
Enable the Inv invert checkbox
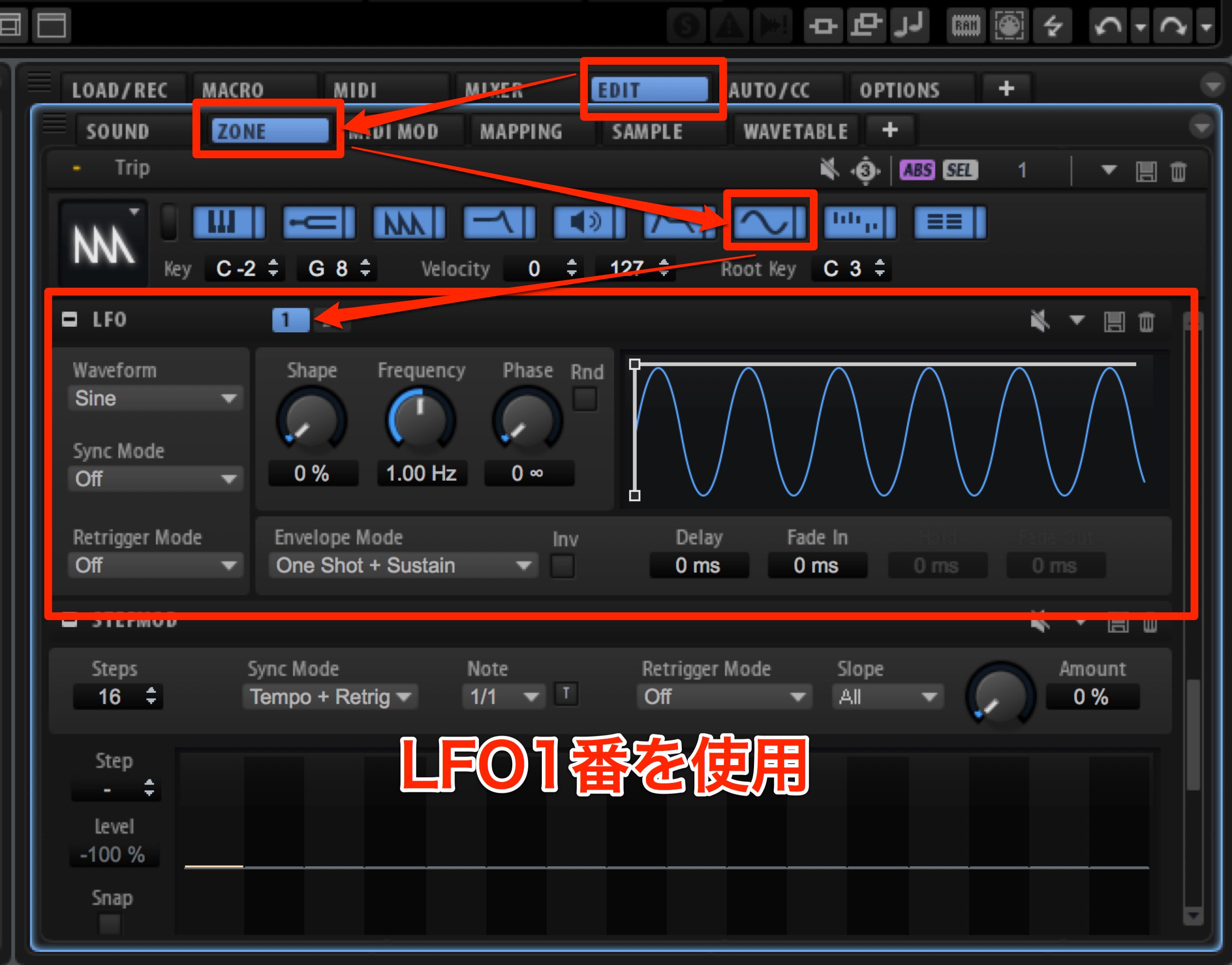click(563, 566)
